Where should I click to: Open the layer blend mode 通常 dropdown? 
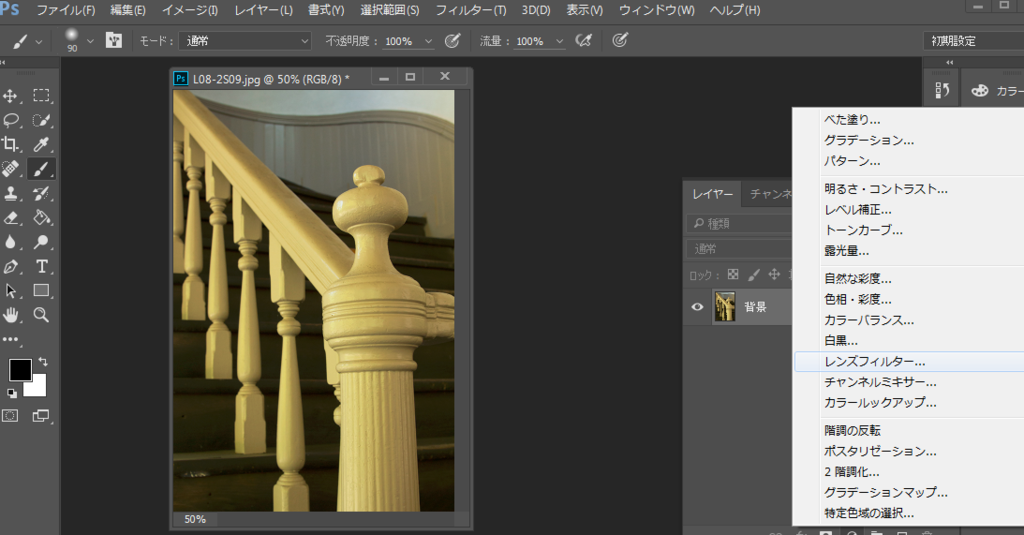point(739,249)
